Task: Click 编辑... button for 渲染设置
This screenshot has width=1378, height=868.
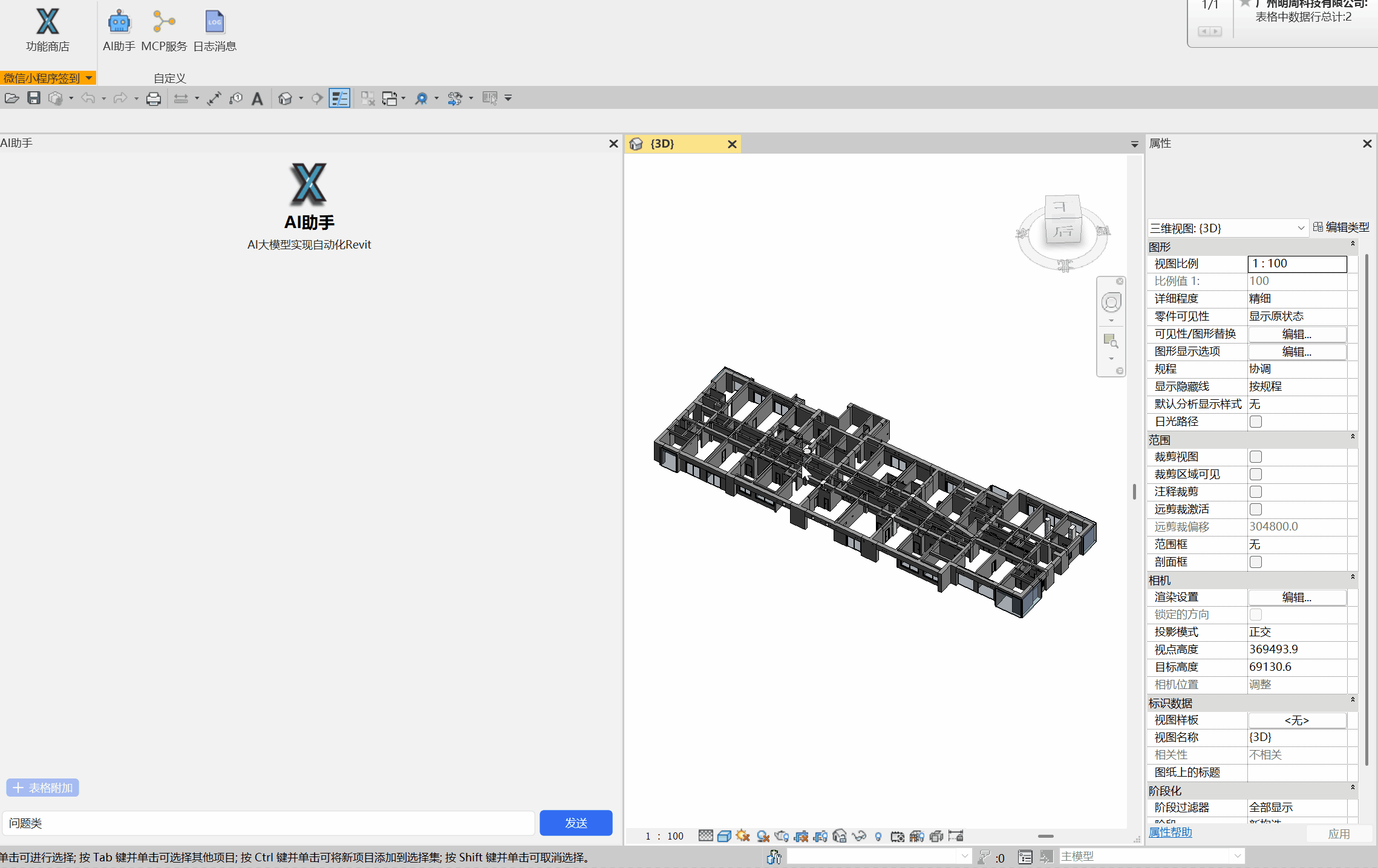Action: [1297, 597]
